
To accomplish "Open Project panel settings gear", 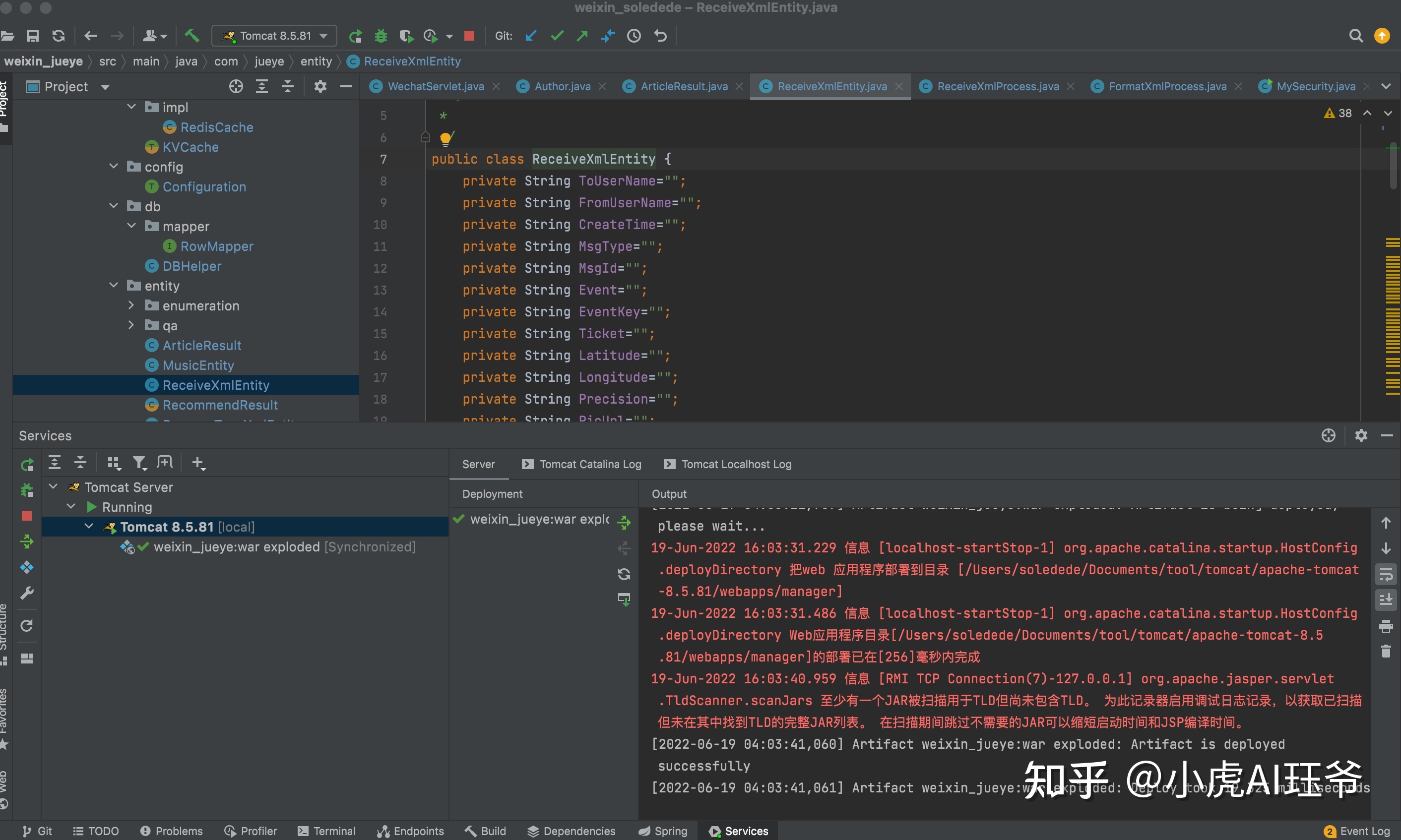I will 320,87.
